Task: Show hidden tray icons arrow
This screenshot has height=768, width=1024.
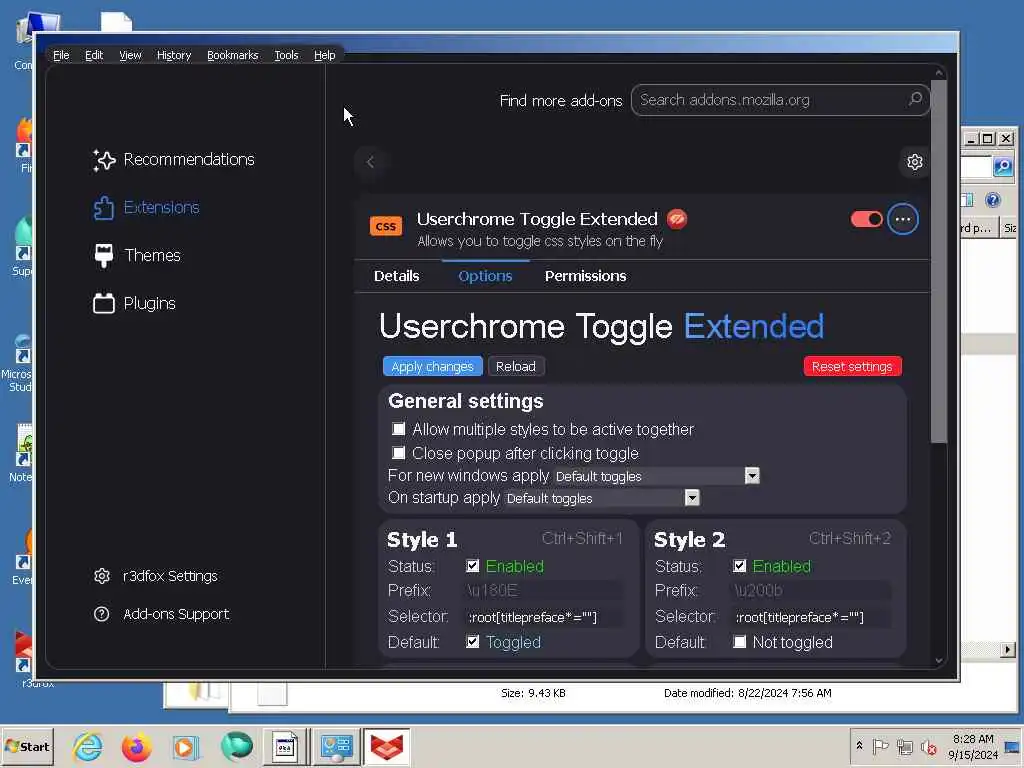Action: [859, 746]
